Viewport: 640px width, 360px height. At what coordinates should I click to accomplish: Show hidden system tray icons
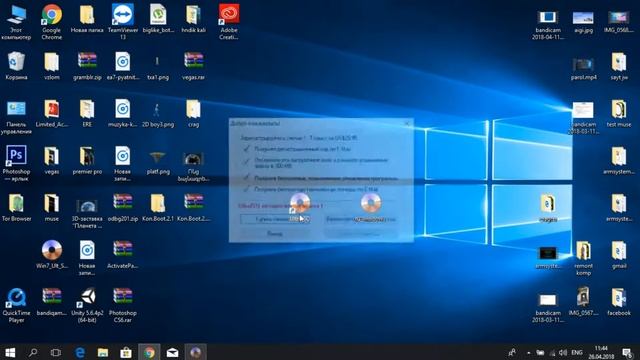[528, 352]
